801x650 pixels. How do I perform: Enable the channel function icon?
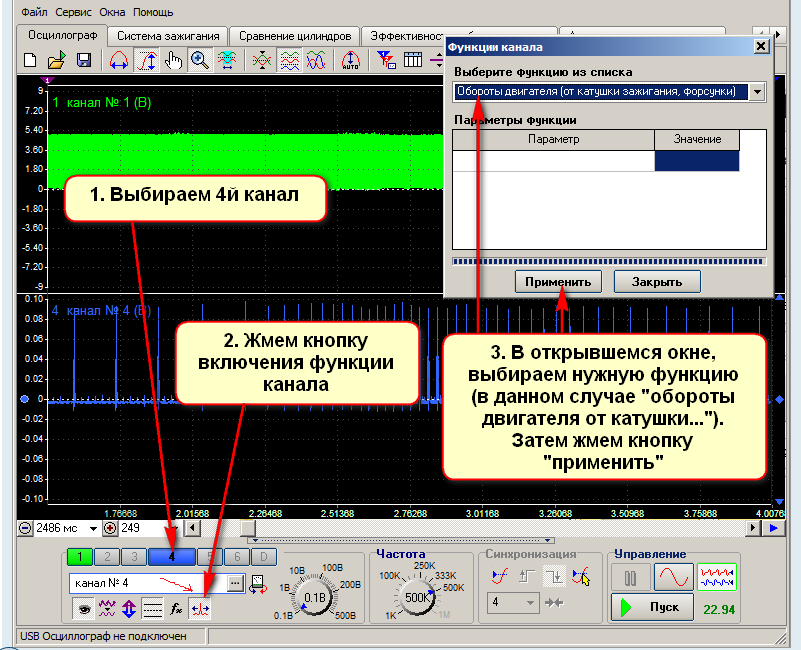pyautogui.click(x=200, y=608)
